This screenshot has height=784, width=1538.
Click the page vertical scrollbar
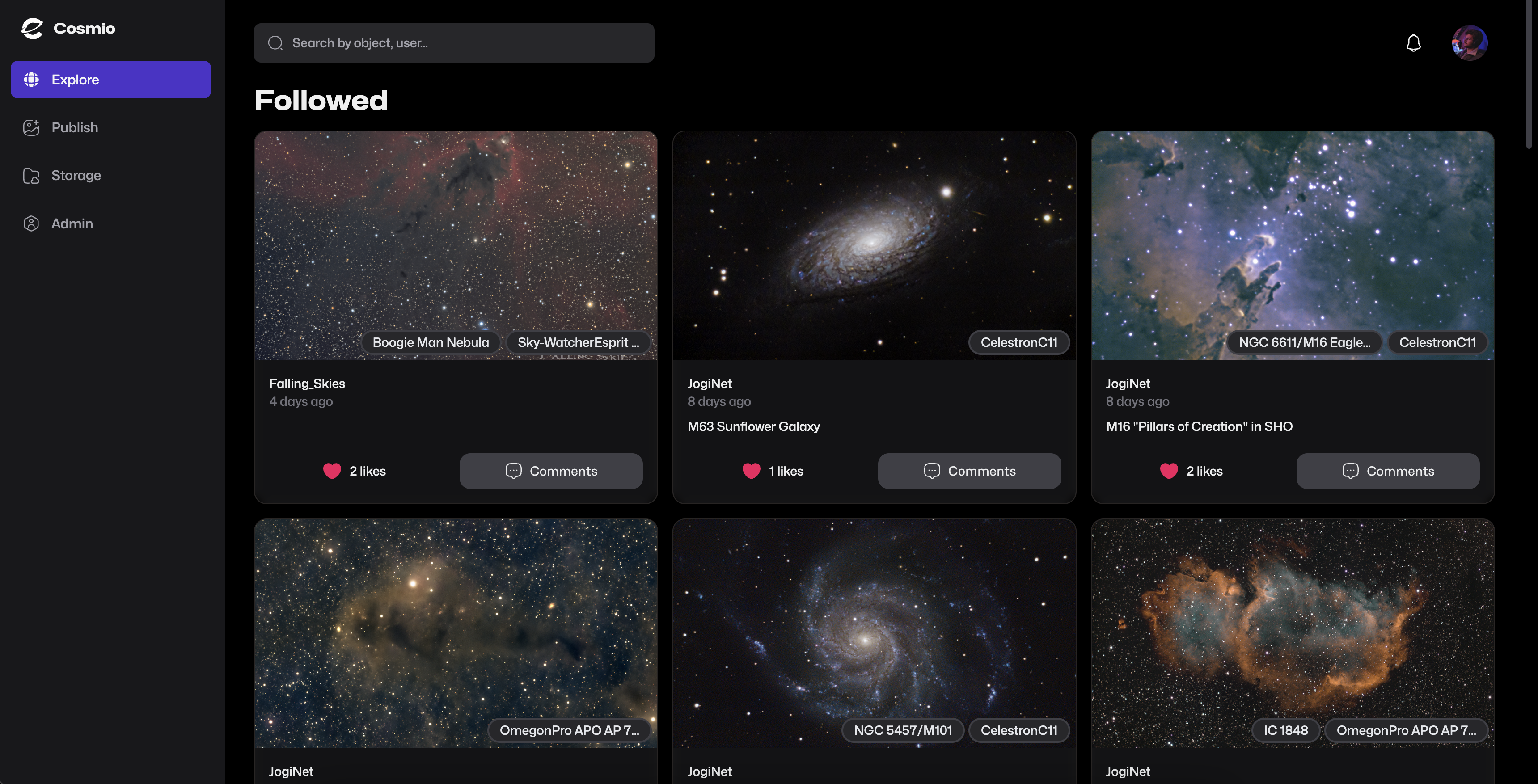coord(1529,72)
